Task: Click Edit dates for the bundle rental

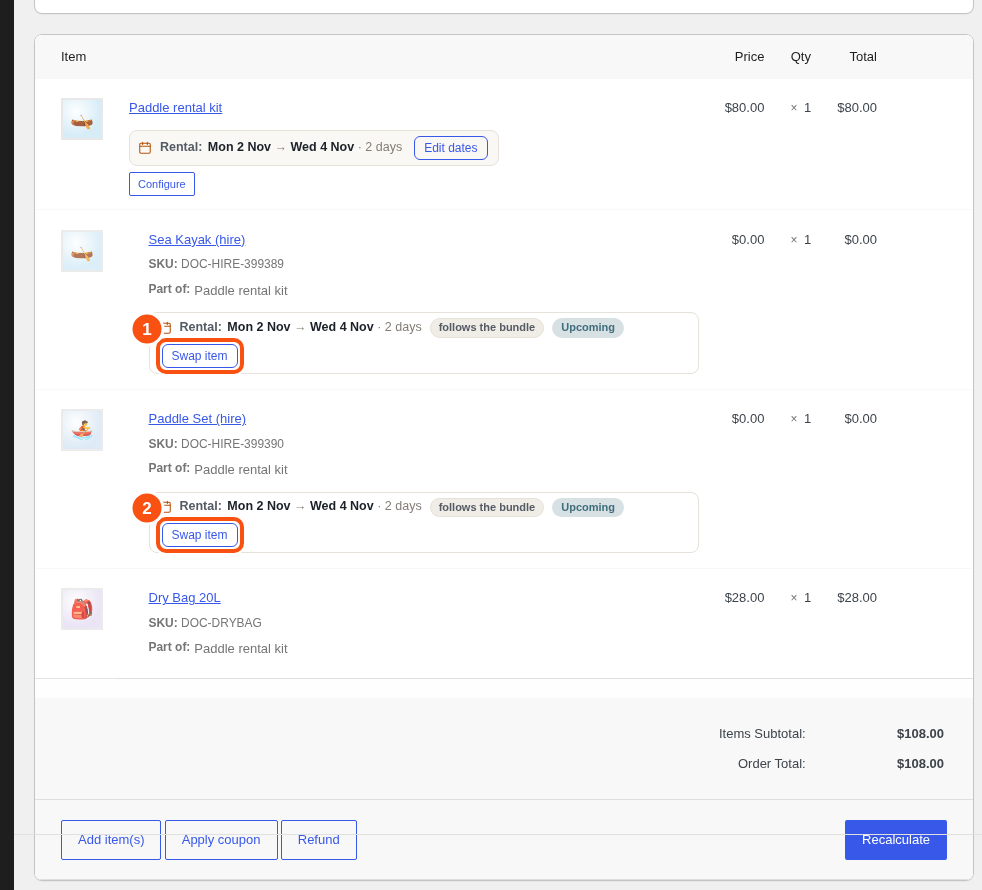Action: (x=451, y=148)
